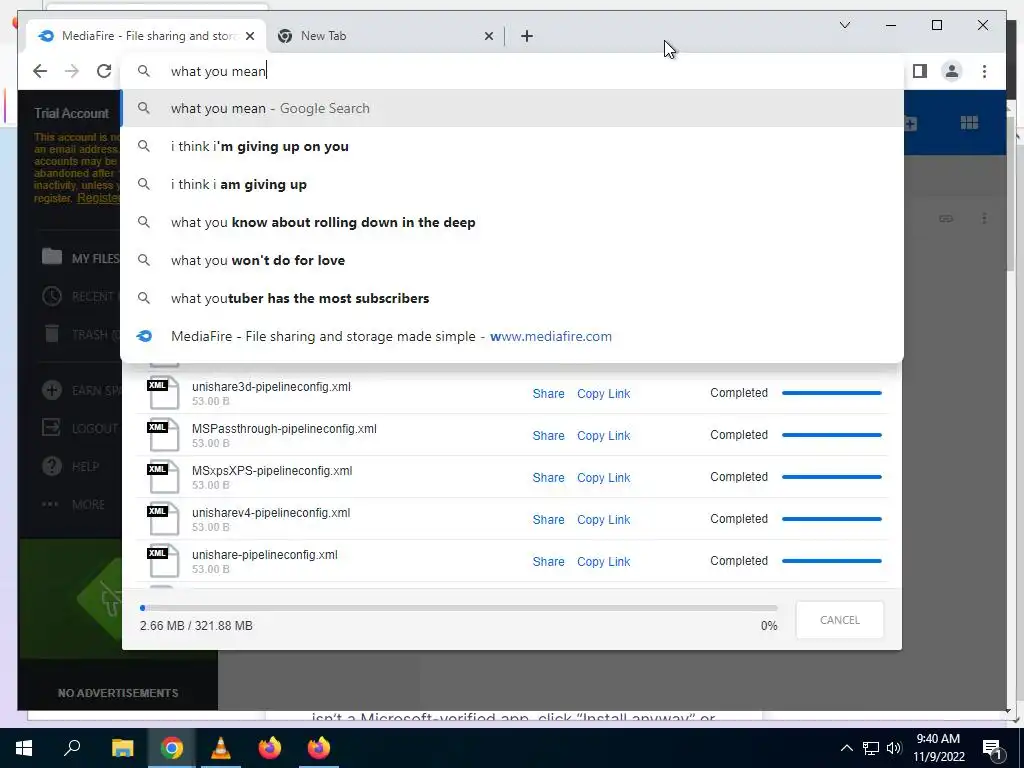Click Chrome icon in taskbar
This screenshot has height=768, width=1024.
pyautogui.click(x=172, y=748)
